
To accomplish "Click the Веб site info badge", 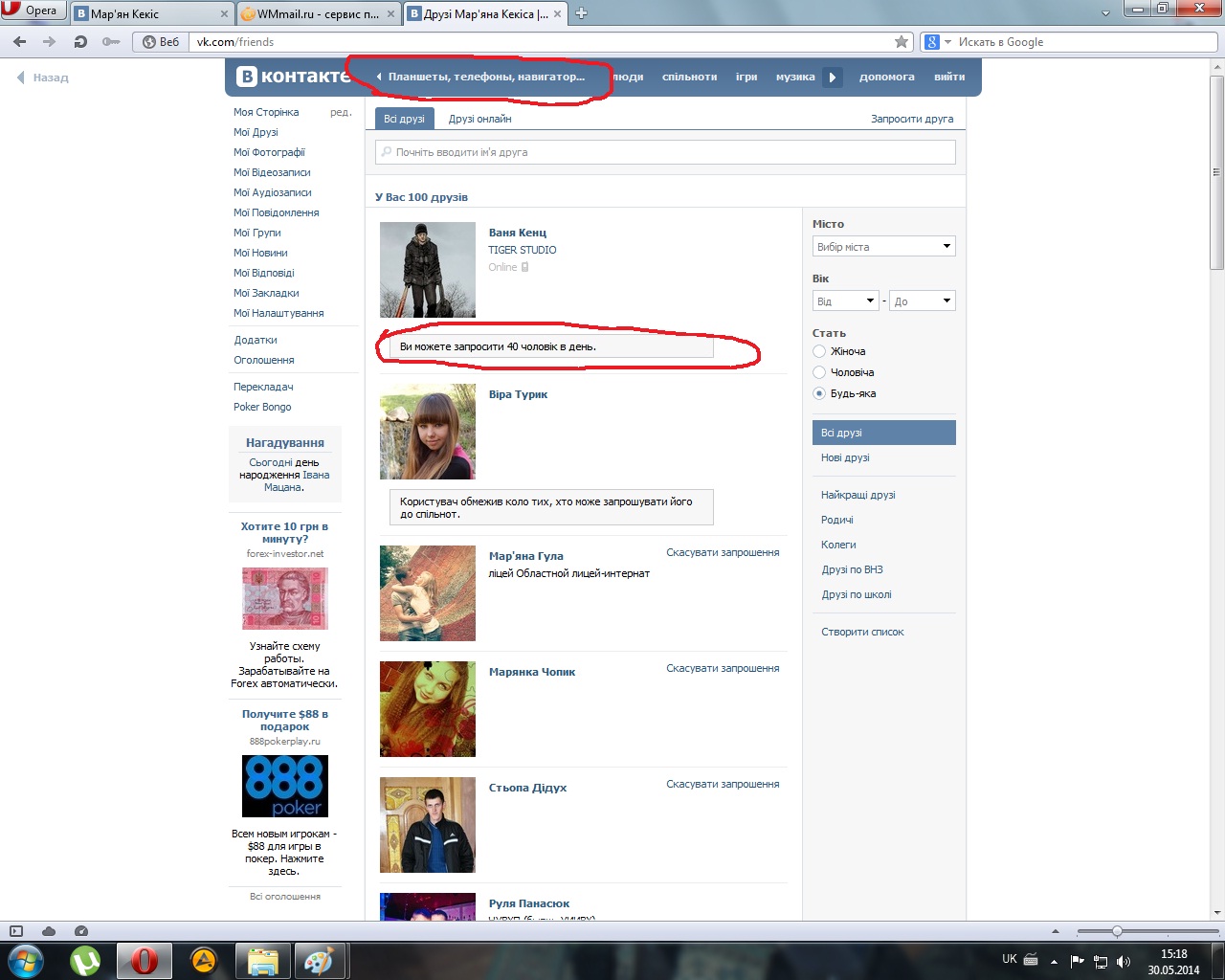I will click(161, 42).
